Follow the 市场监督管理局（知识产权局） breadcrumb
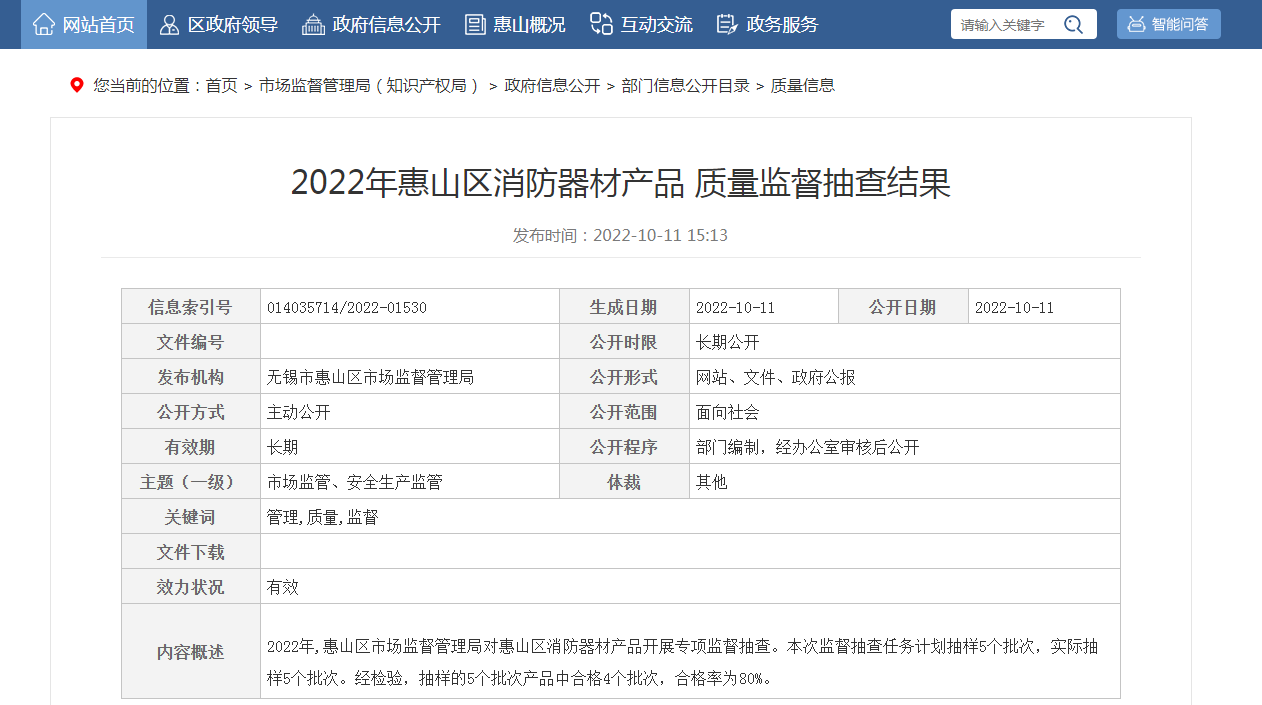The width and height of the screenshot is (1262, 705). pos(370,86)
